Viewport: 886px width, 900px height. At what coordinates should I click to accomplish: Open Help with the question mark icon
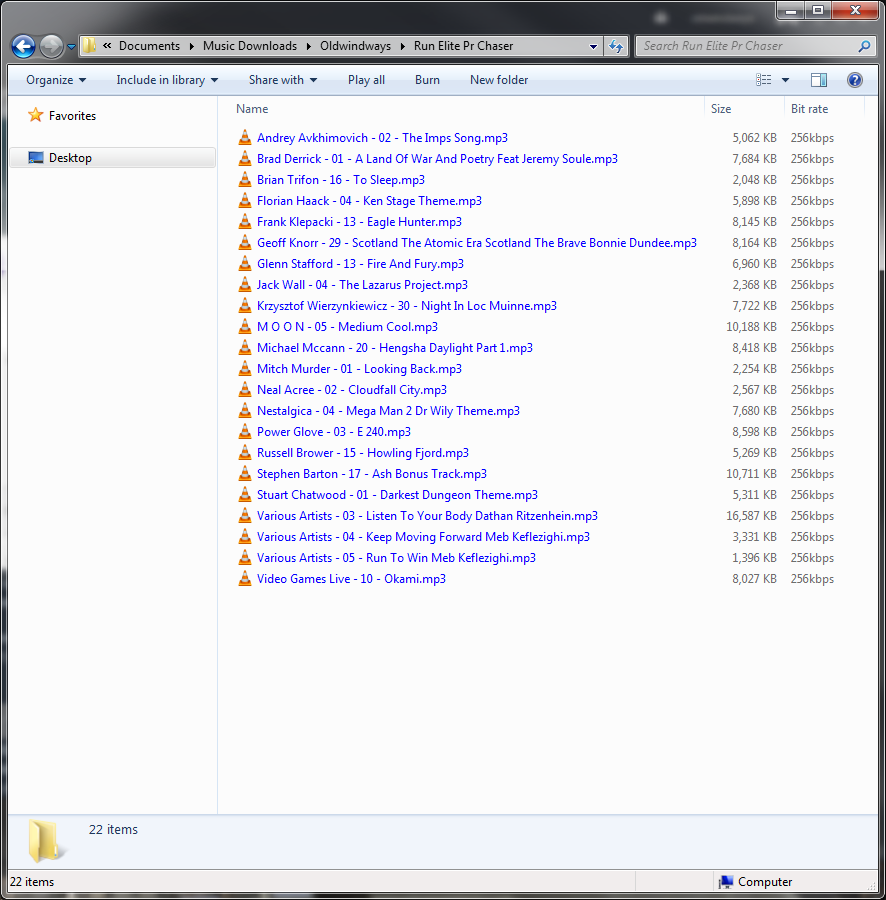pyautogui.click(x=854, y=80)
